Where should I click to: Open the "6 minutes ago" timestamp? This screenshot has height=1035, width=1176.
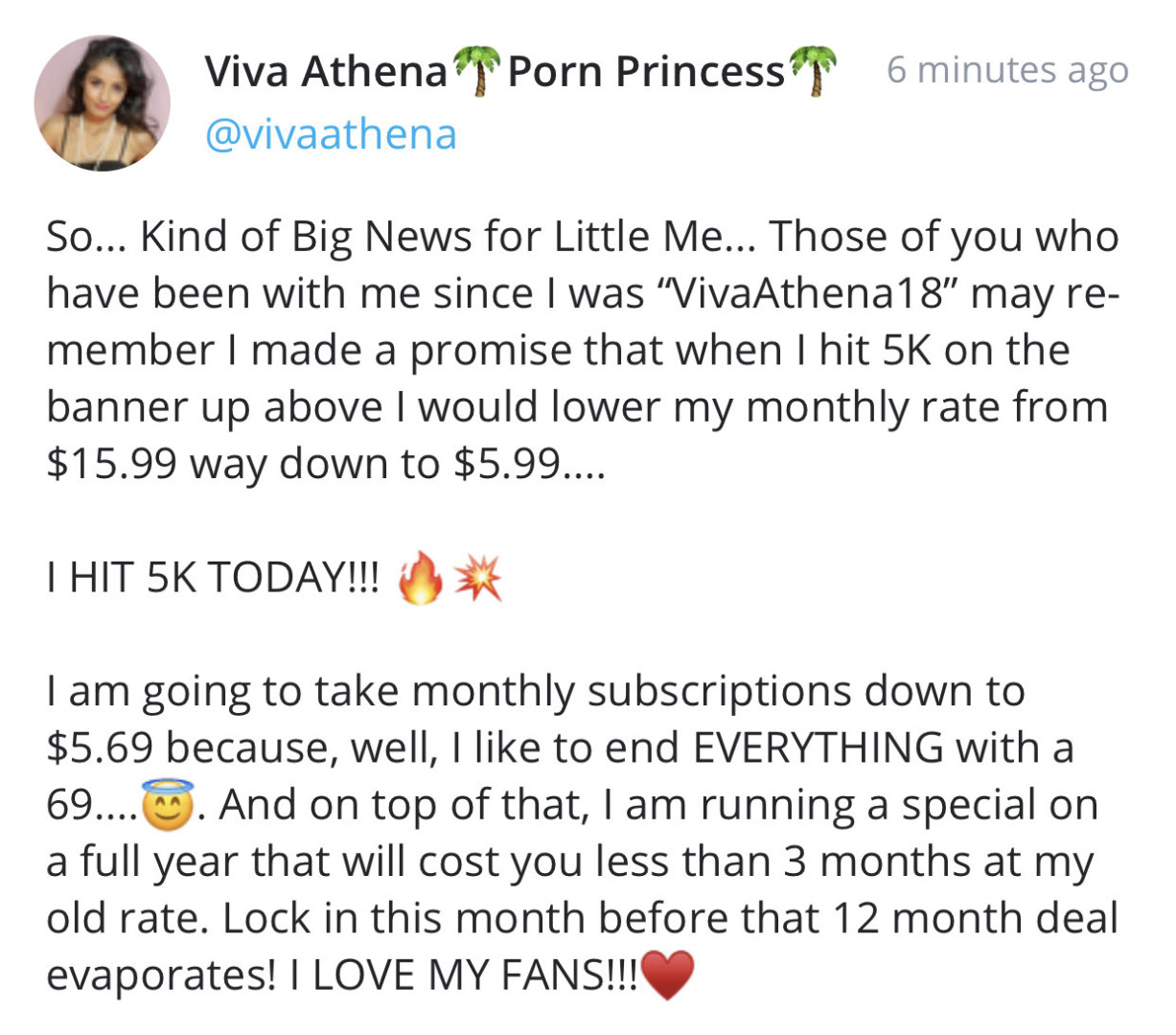[1007, 70]
